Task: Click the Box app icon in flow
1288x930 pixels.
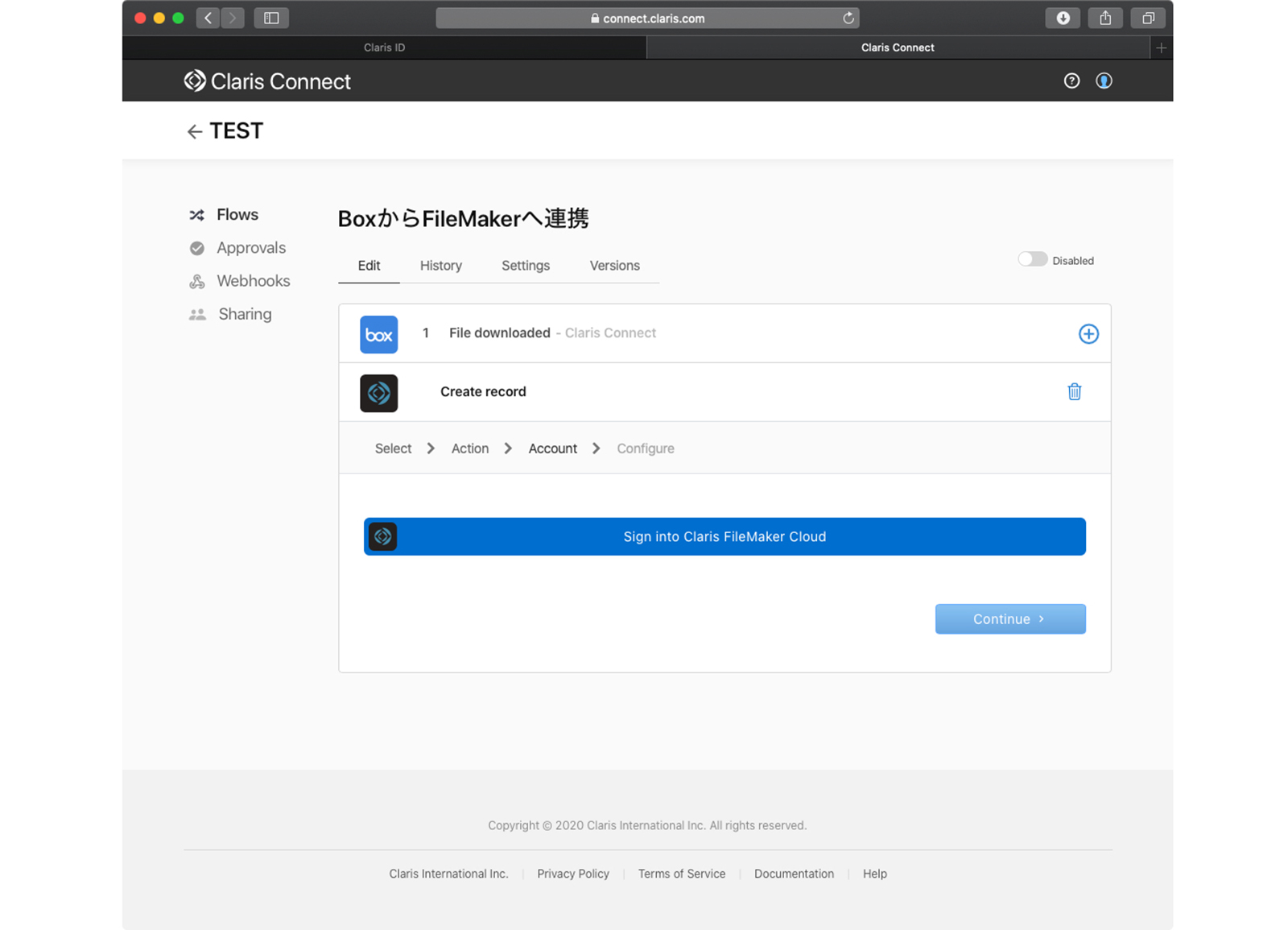Action: [378, 334]
